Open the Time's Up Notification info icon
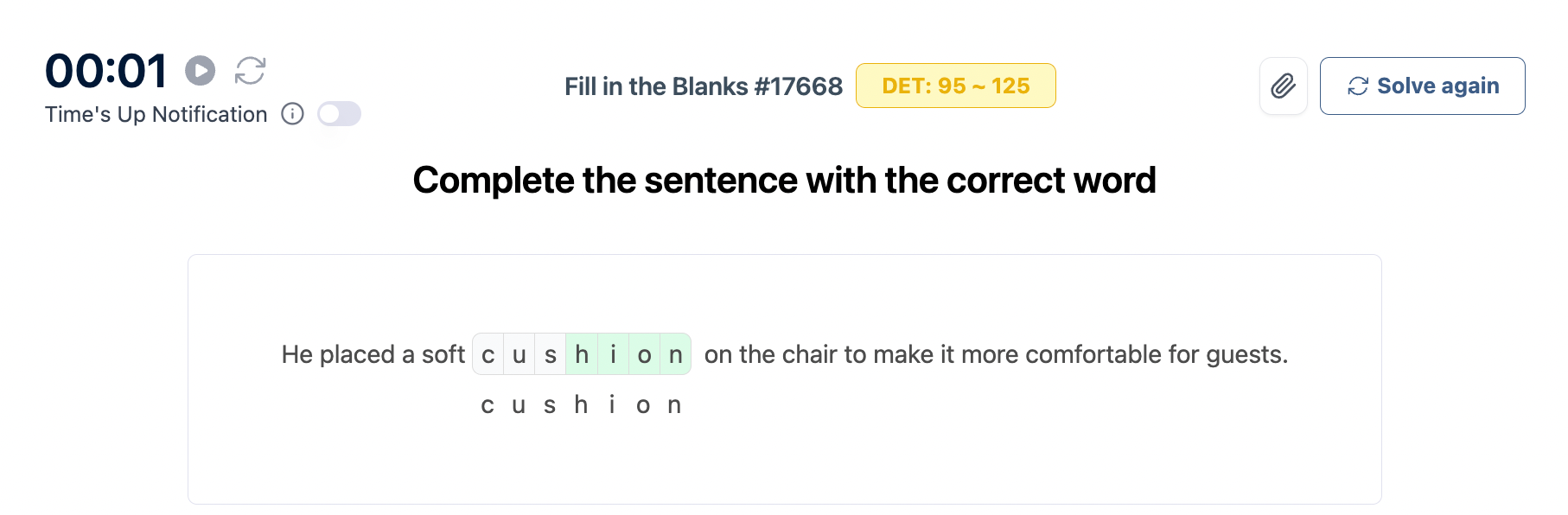This screenshot has height=515, width=1568. [x=293, y=114]
